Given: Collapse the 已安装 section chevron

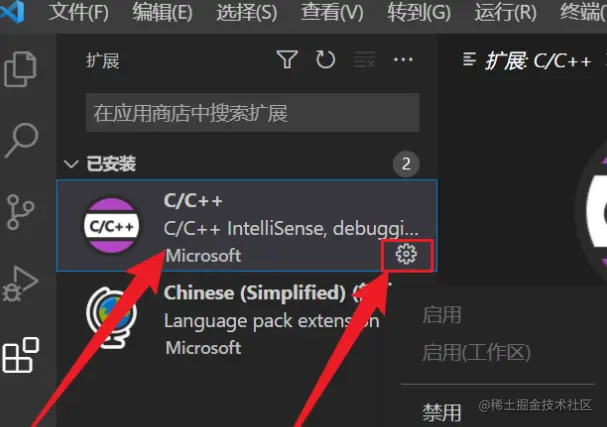Looking at the screenshot, I should 71,164.
